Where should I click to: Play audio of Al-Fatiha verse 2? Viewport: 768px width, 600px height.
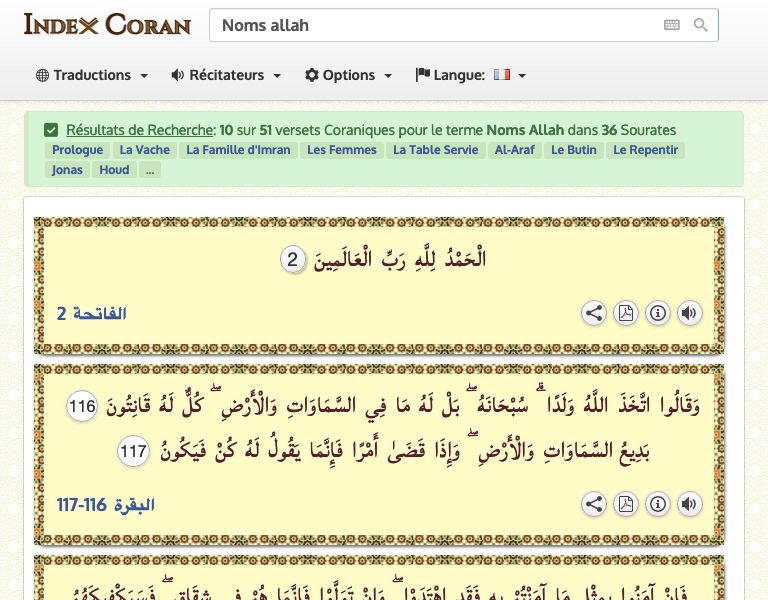tap(689, 313)
